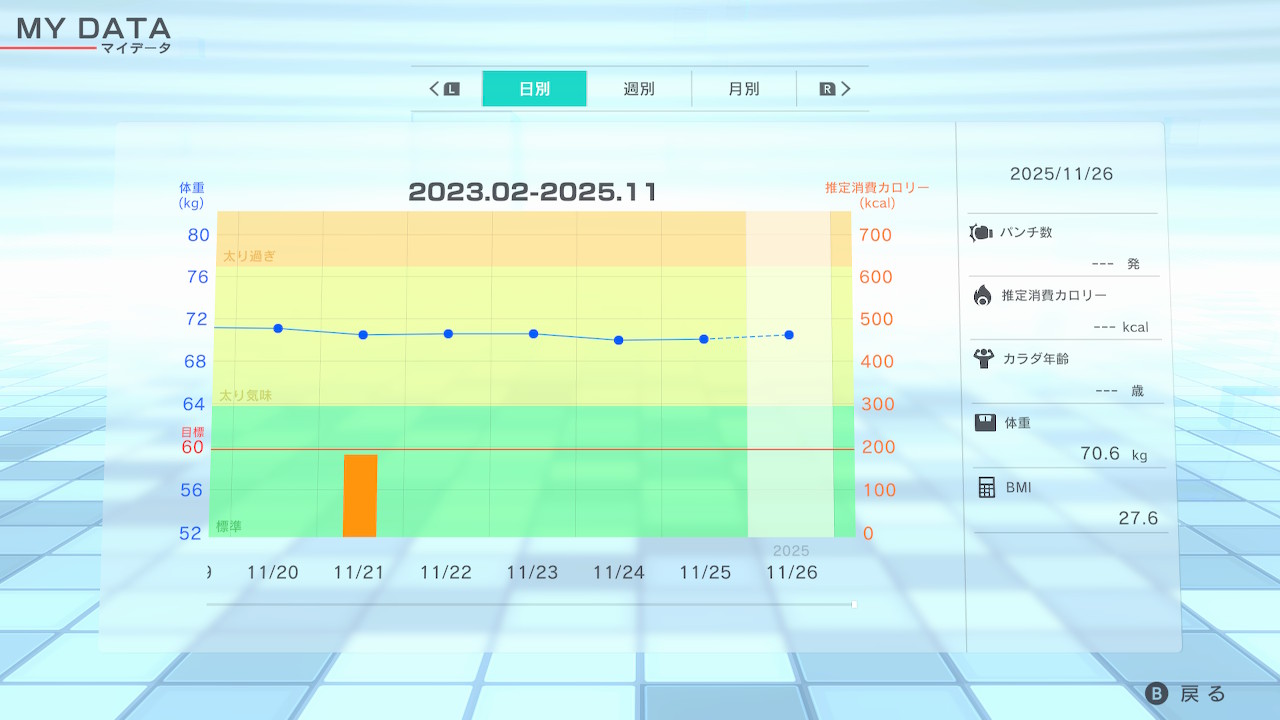Click the R shoulder button icon
1280x720 pixels.
click(827, 89)
